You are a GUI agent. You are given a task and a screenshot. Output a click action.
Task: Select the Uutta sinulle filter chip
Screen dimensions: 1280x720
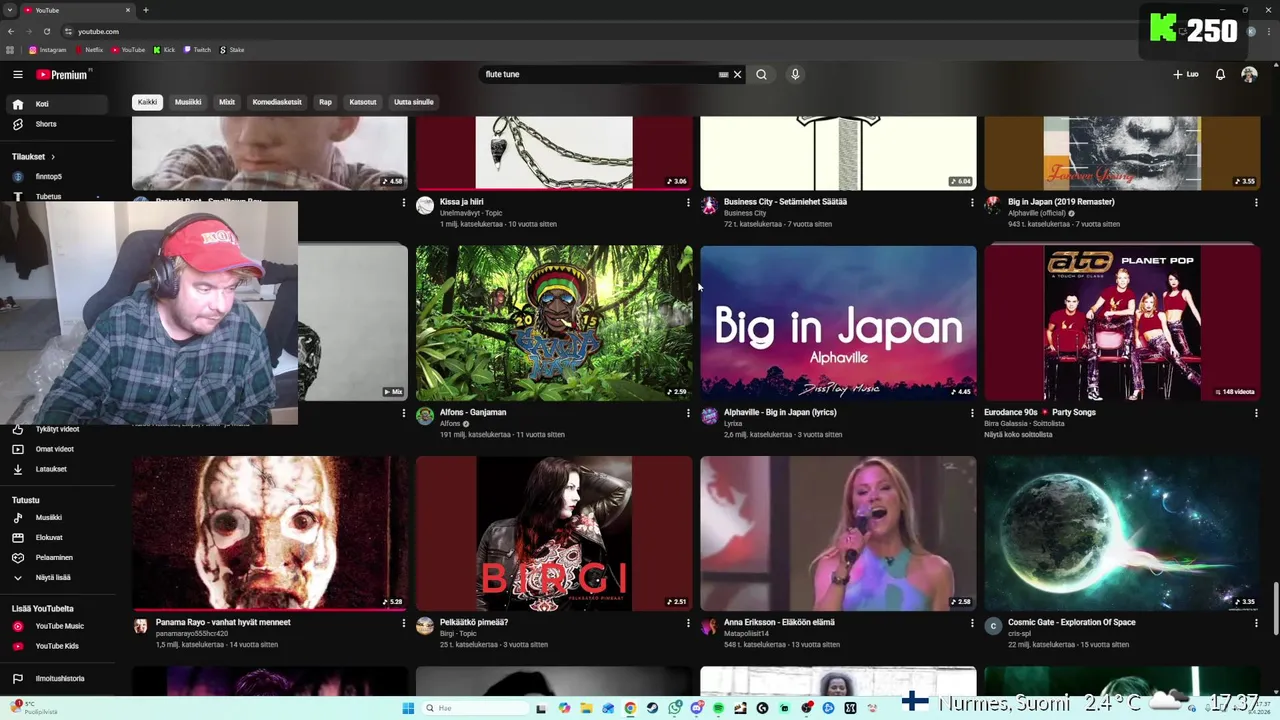click(x=413, y=102)
